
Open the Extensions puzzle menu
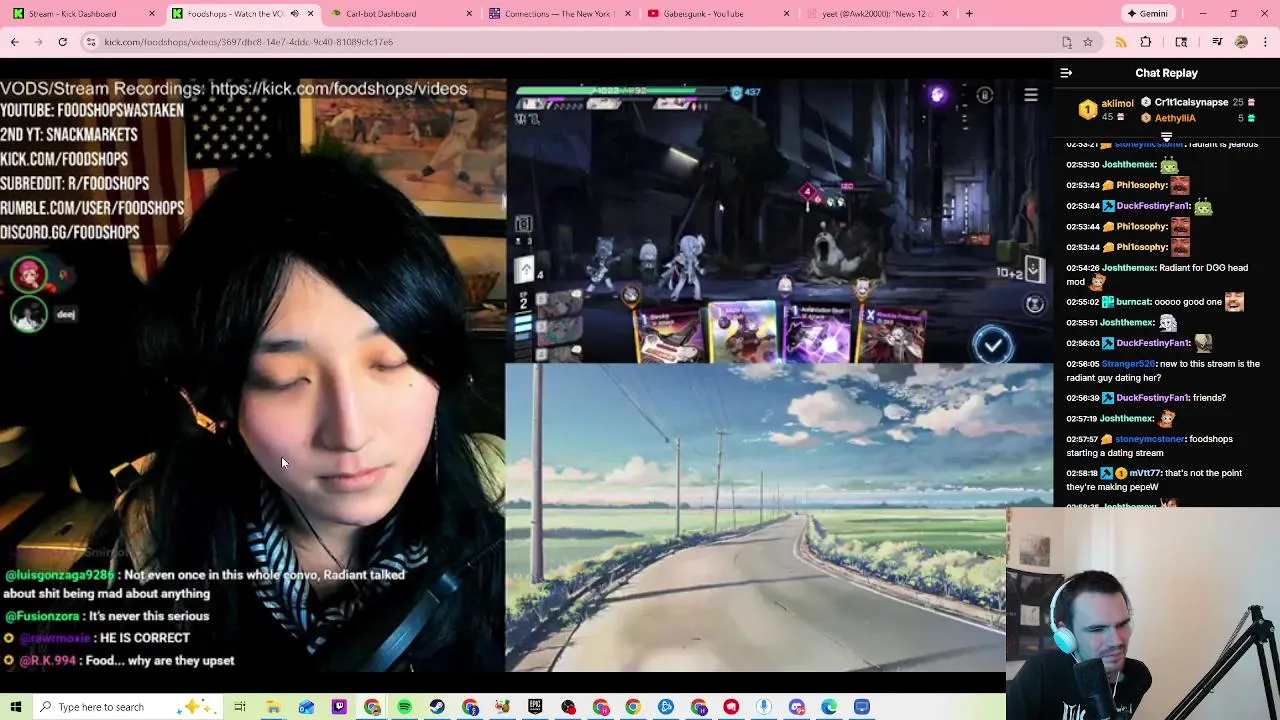click(1146, 42)
